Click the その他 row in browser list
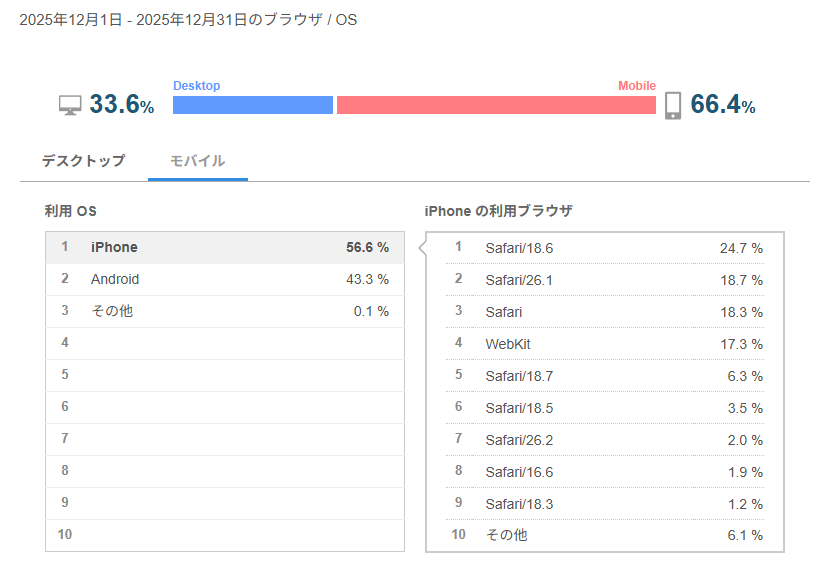Viewport: 830px width, 571px height. 605,536
